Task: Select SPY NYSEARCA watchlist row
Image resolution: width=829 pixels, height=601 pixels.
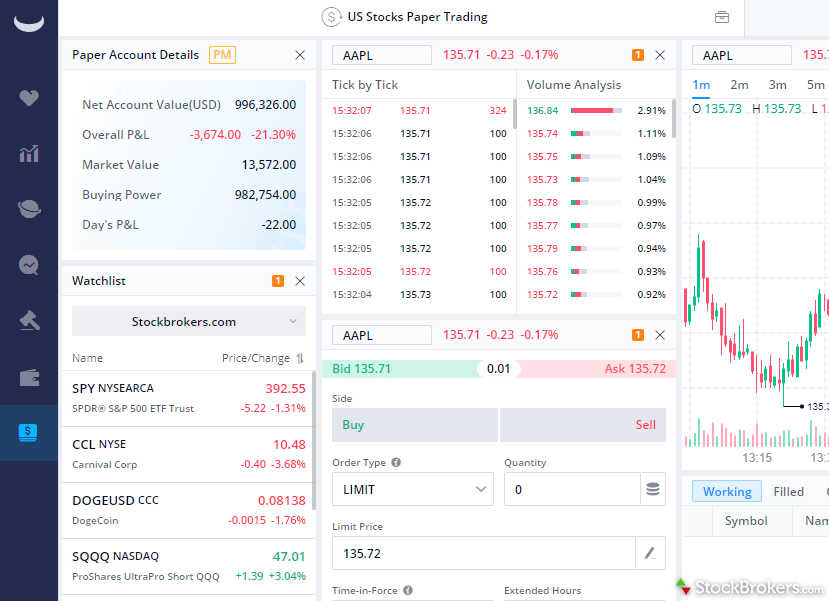Action: (188, 399)
